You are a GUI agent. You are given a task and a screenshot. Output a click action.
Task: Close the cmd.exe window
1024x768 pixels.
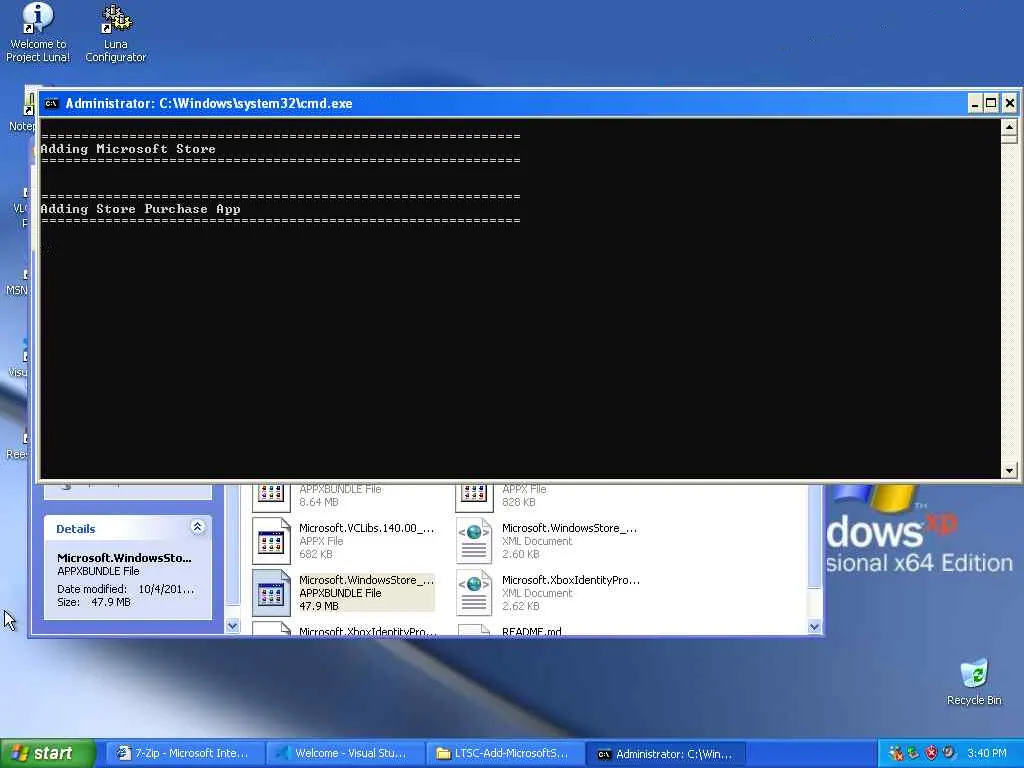(1009, 103)
